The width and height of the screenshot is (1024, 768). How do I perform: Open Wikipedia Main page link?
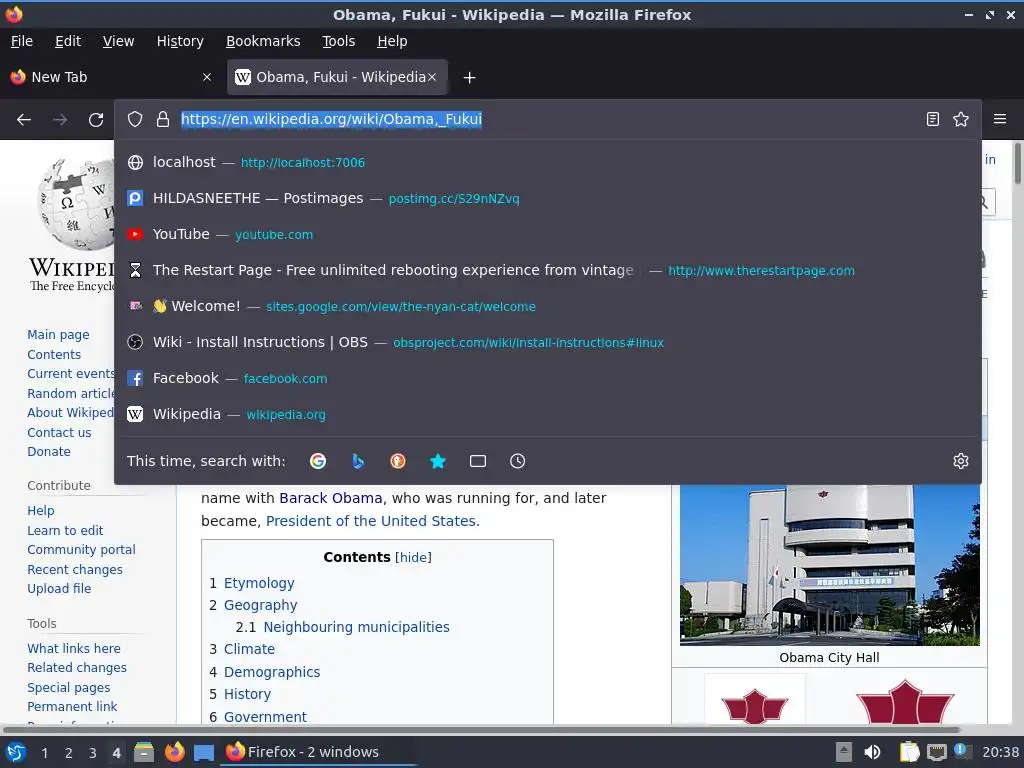tap(58, 334)
